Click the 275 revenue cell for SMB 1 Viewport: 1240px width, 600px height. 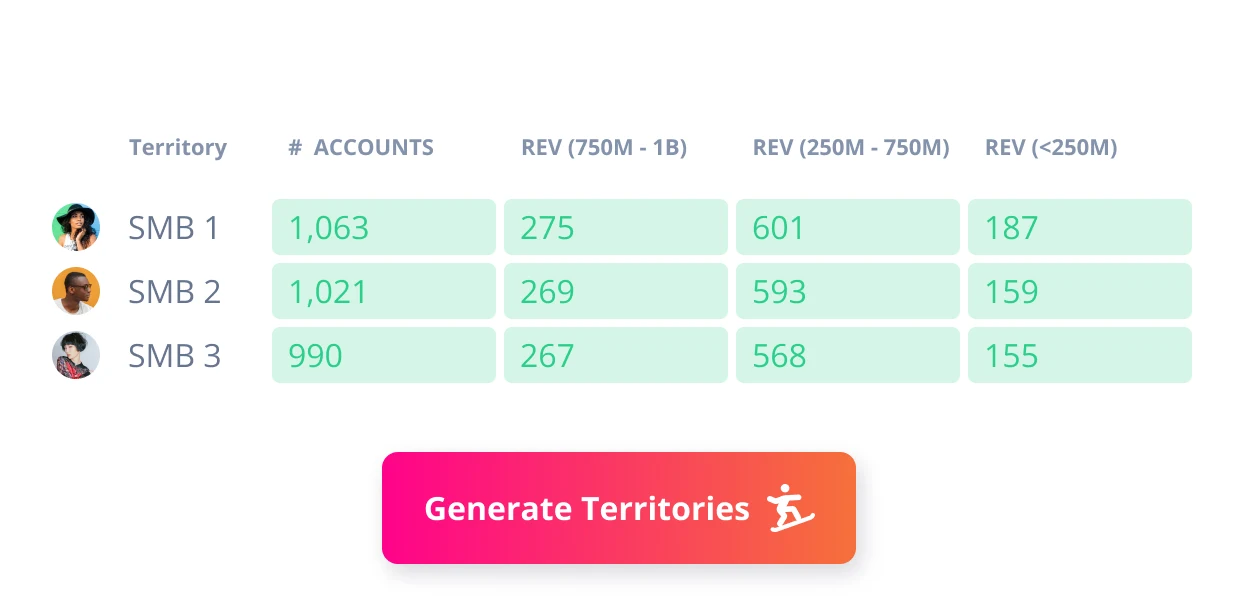point(615,227)
